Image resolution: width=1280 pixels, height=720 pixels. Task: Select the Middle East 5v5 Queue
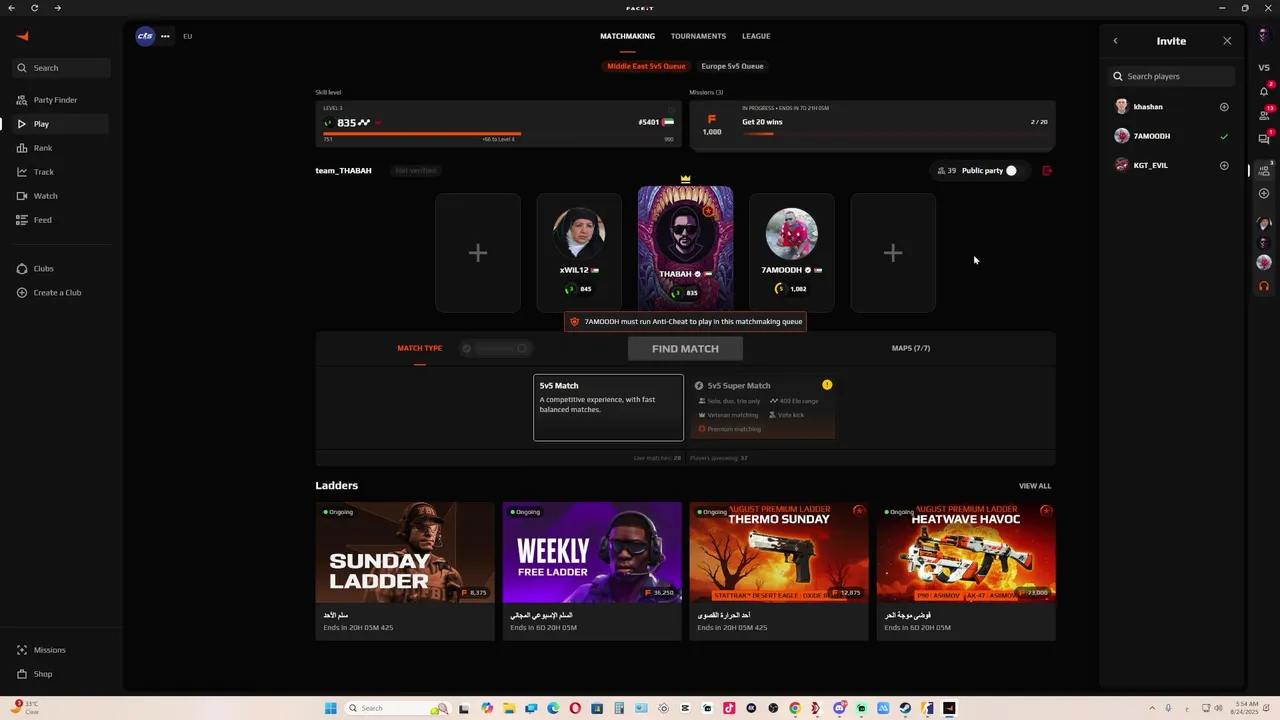[646, 66]
